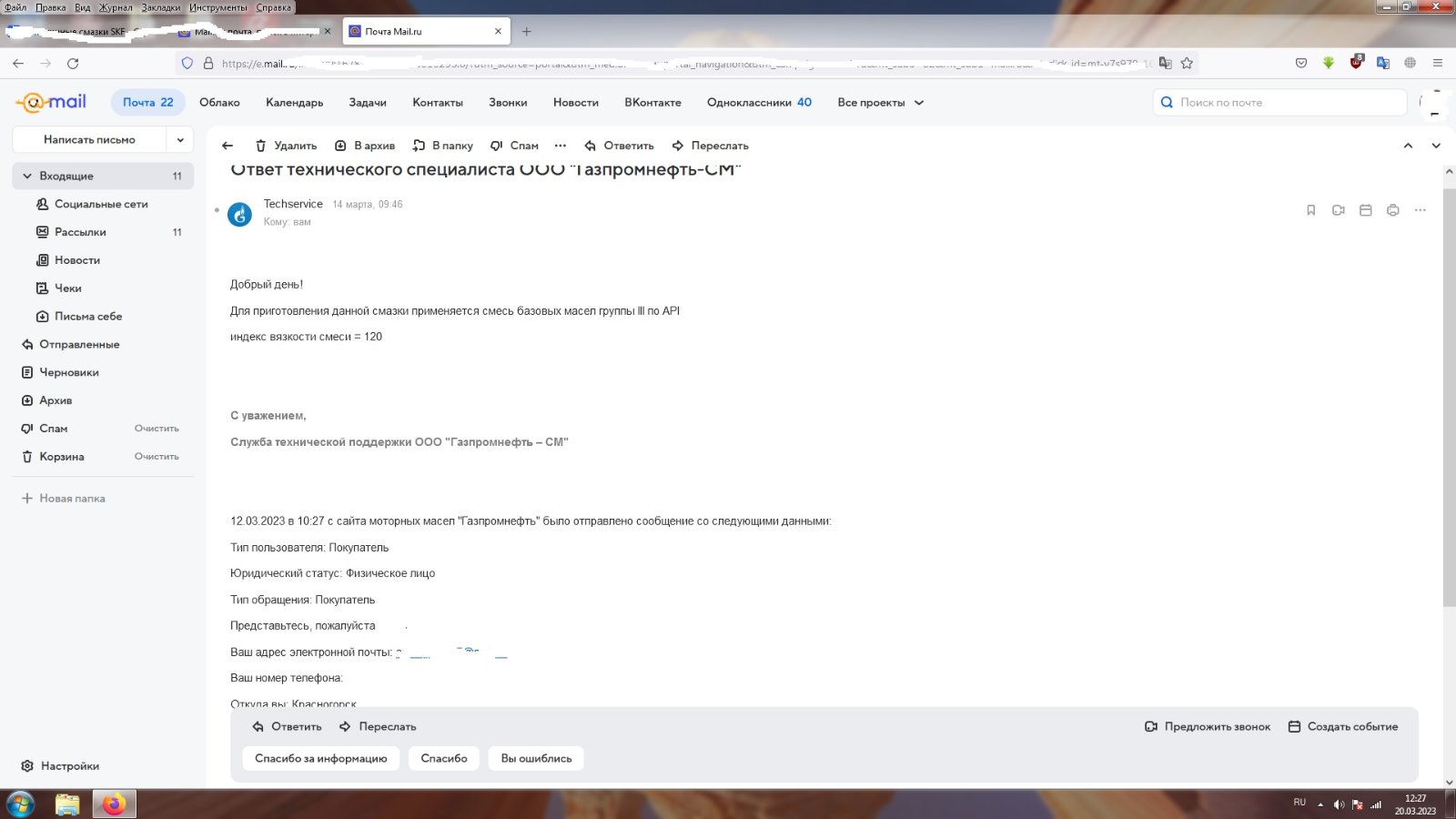
Task: Click the browser back arrow
Action: click(18, 63)
